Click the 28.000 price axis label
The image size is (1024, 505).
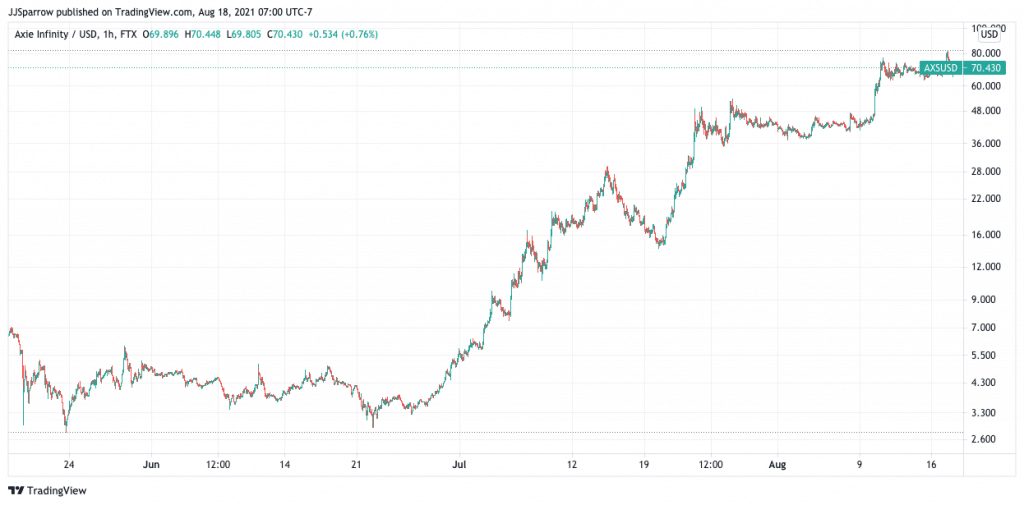pyautogui.click(x=985, y=171)
